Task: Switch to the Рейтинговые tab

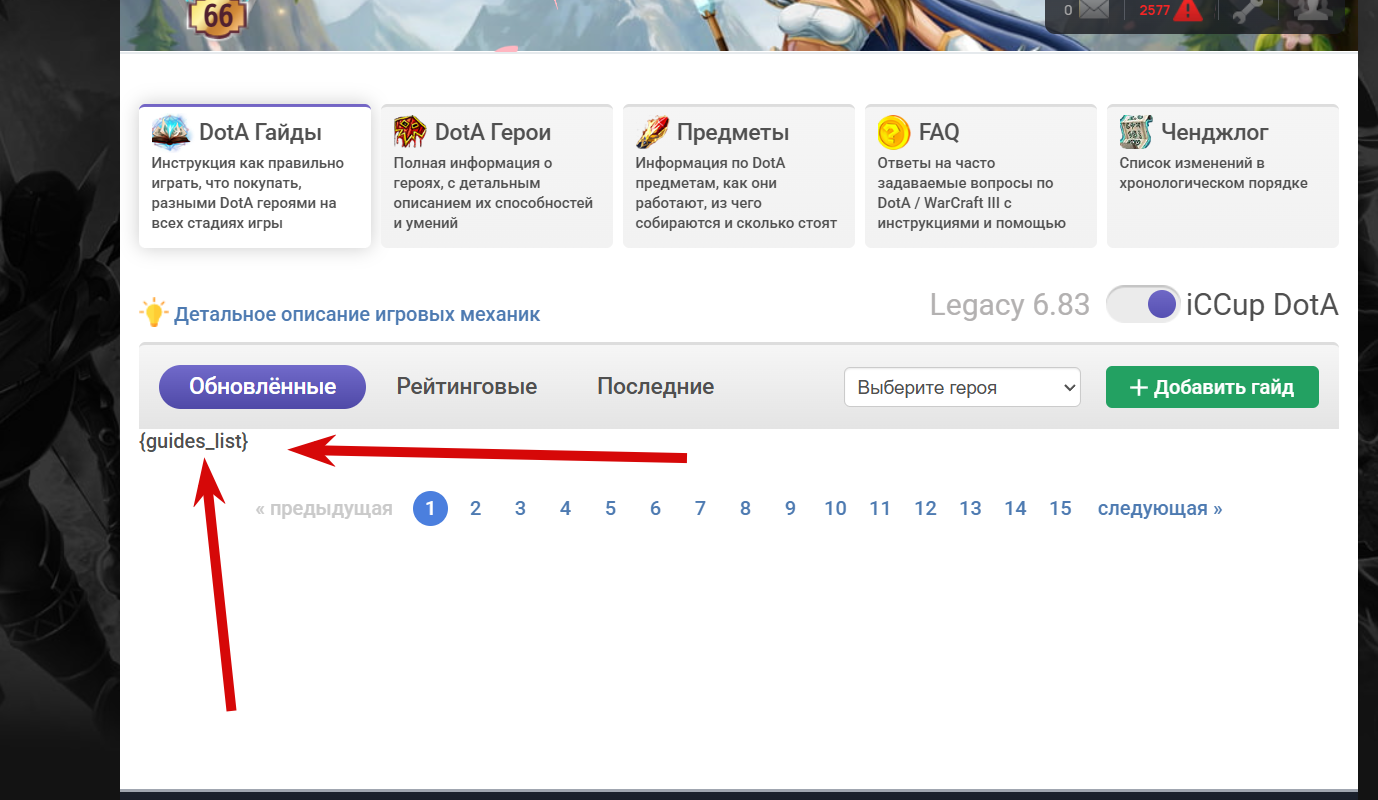Action: coord(467,387)
